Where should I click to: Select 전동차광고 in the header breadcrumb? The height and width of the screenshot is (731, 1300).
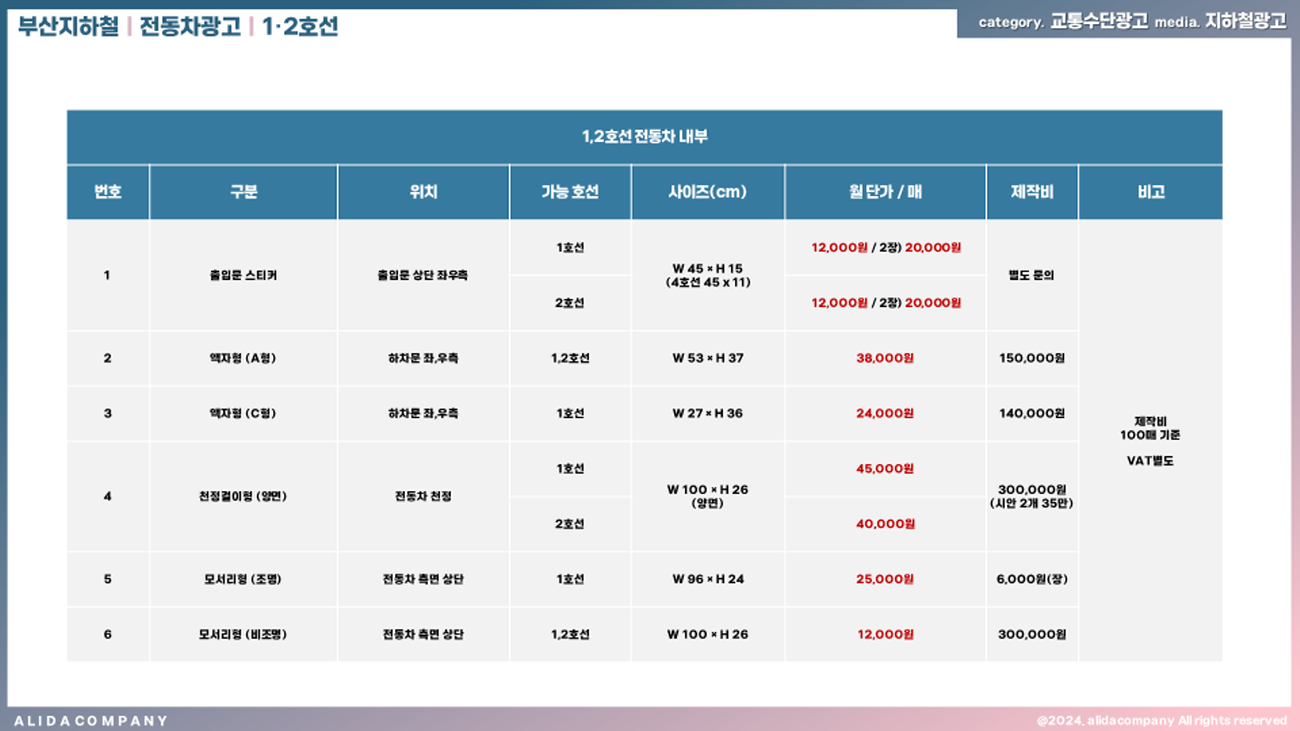click(x=190, y=27)
